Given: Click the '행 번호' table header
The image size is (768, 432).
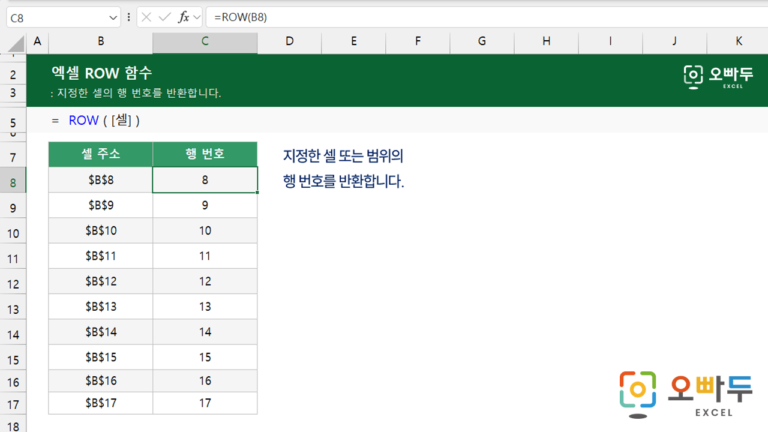Looking at the screenshot, I should click(x=205, y=154).
